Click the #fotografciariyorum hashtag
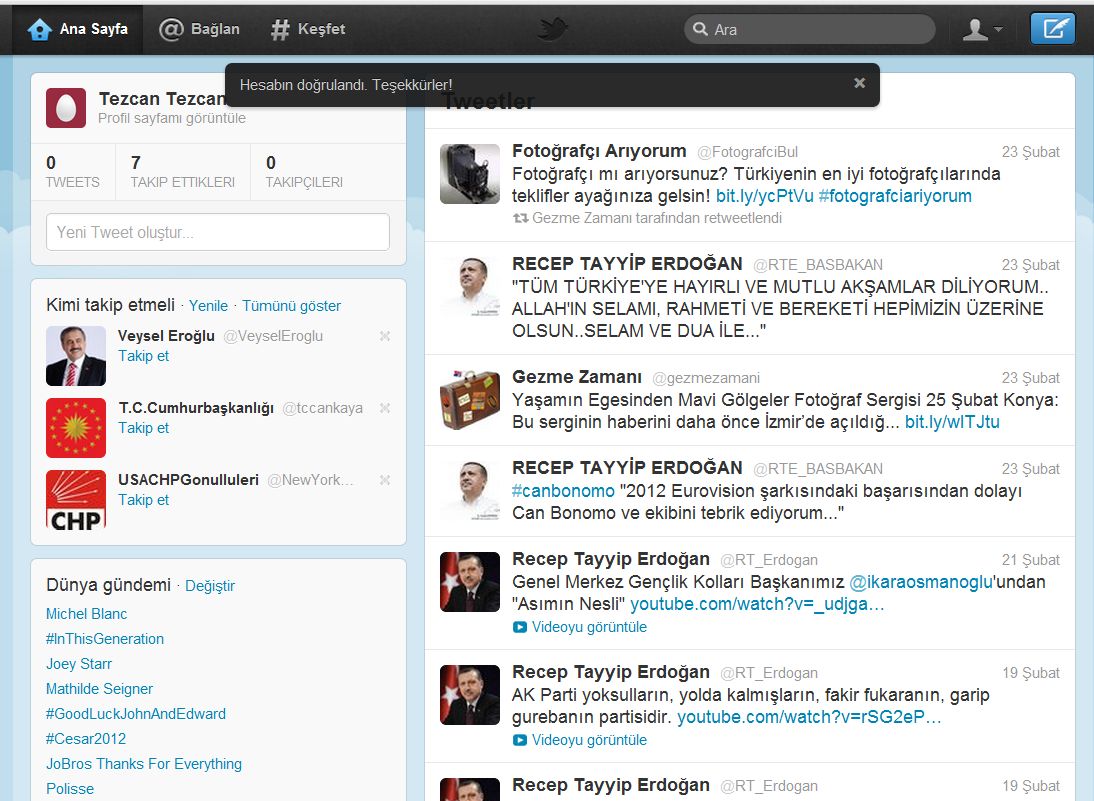 click(x=895, y=196)
